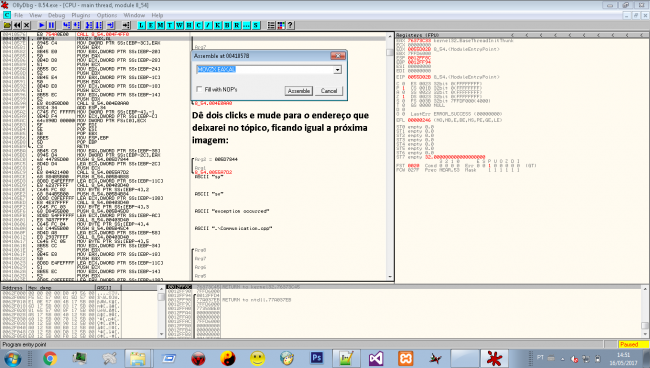Click the Hex dump column header
Screen dimensions: 650x368
tap(61, 287)
